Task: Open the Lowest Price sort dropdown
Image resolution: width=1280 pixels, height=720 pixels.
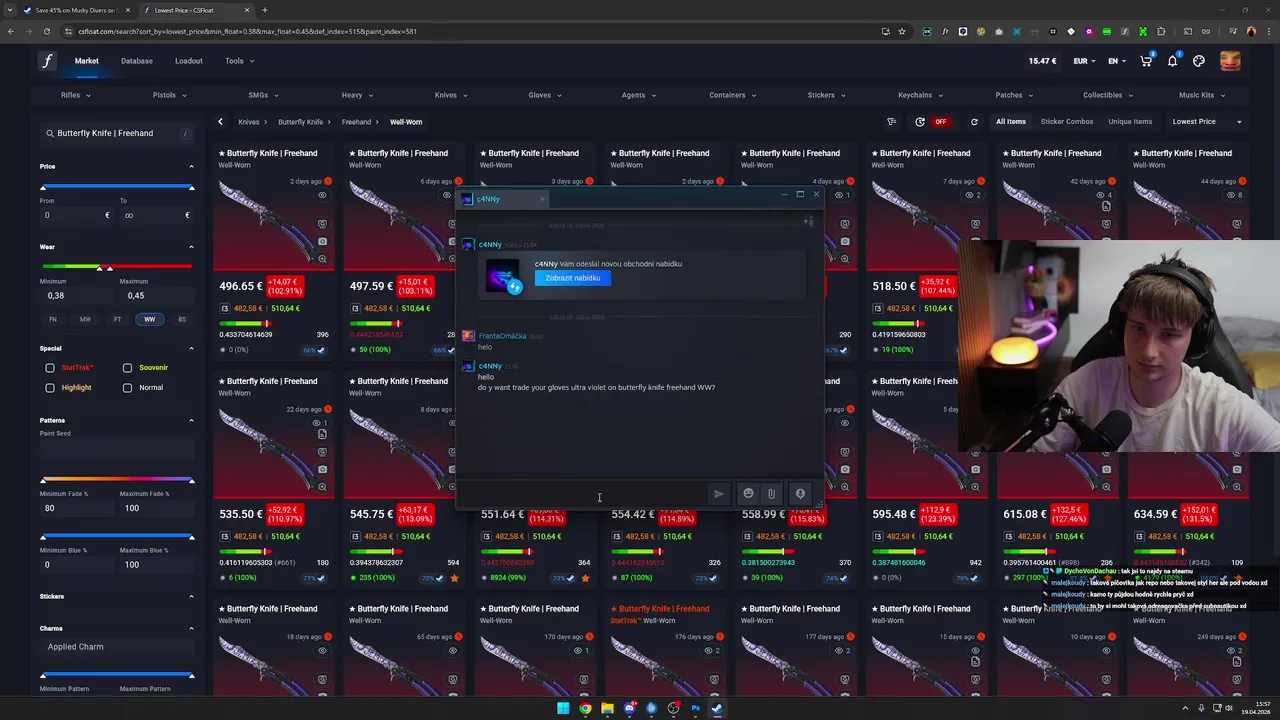Action: 1206,122
